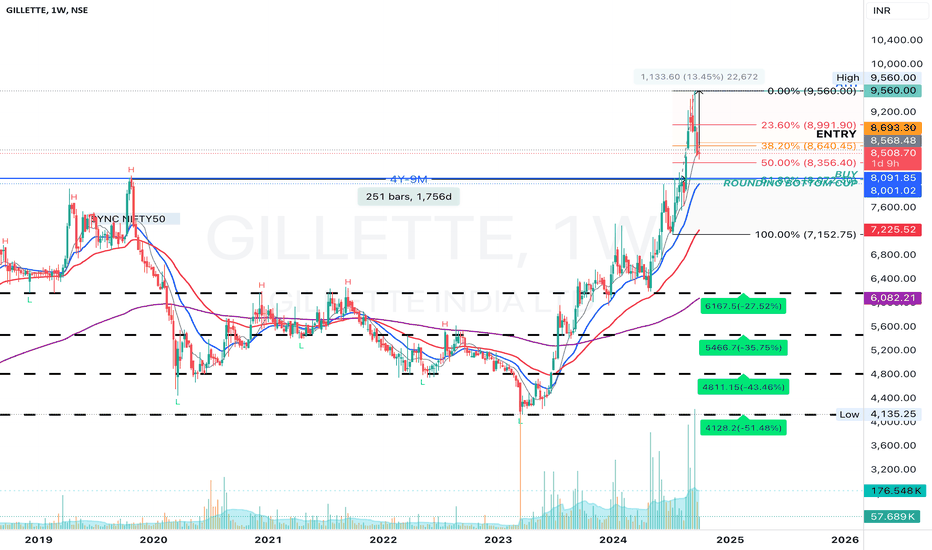Screen dimensions: 932x550
Task: Select the green 6167.5(-27.52%) callout
Action: click(743, 306)
